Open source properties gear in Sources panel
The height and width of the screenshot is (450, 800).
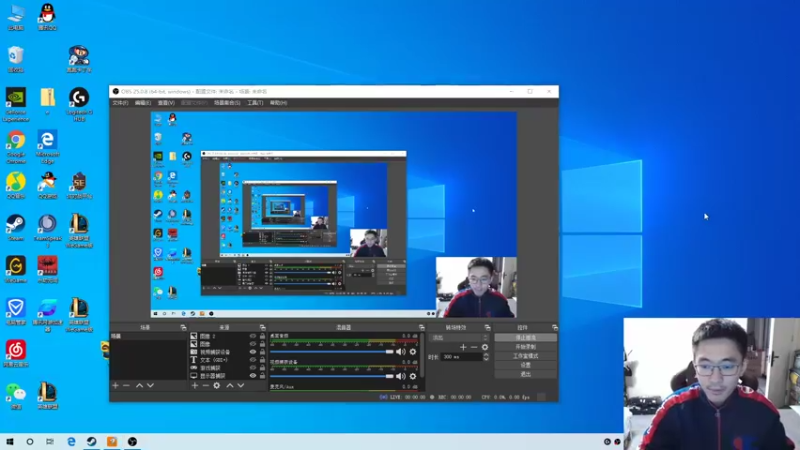[x=217, y=386]
